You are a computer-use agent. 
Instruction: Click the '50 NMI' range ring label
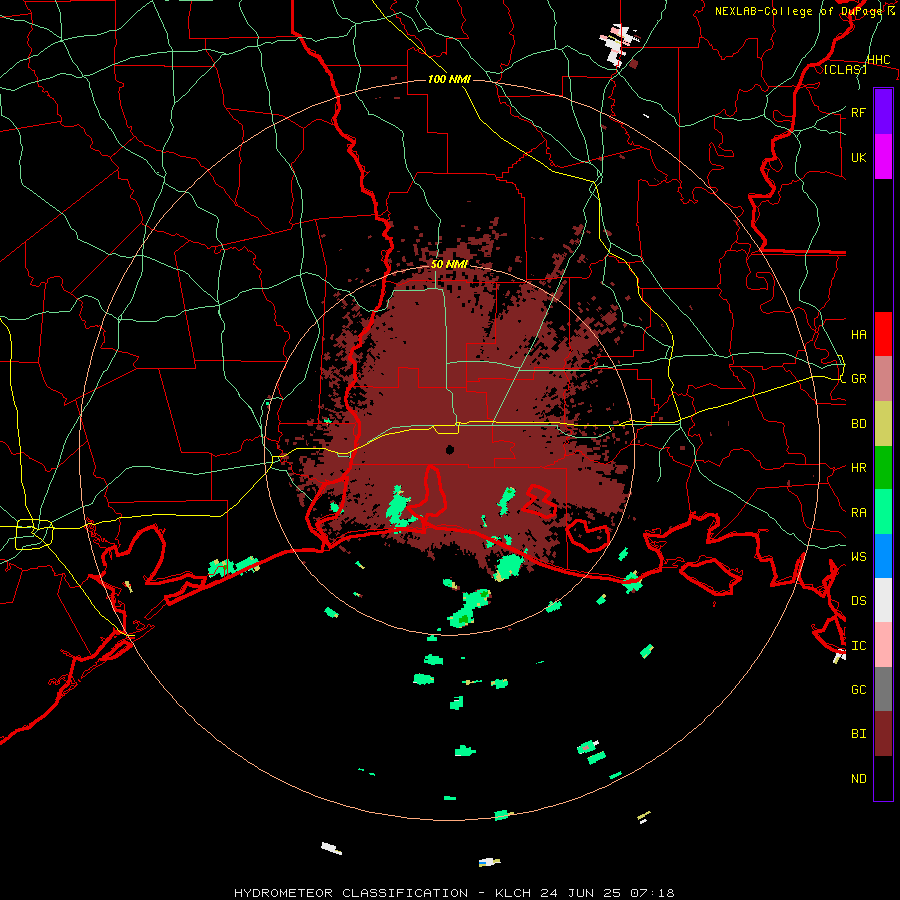coord(449,264)
